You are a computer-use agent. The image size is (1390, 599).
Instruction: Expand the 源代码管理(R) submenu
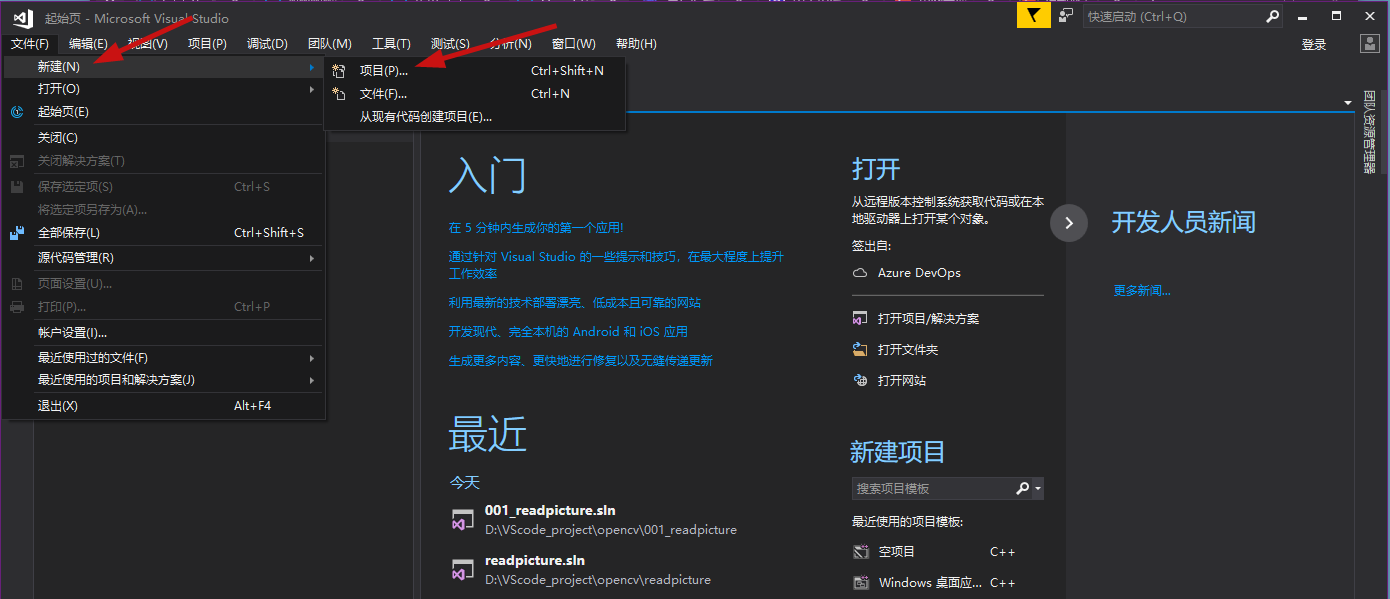tap(312, 258)
